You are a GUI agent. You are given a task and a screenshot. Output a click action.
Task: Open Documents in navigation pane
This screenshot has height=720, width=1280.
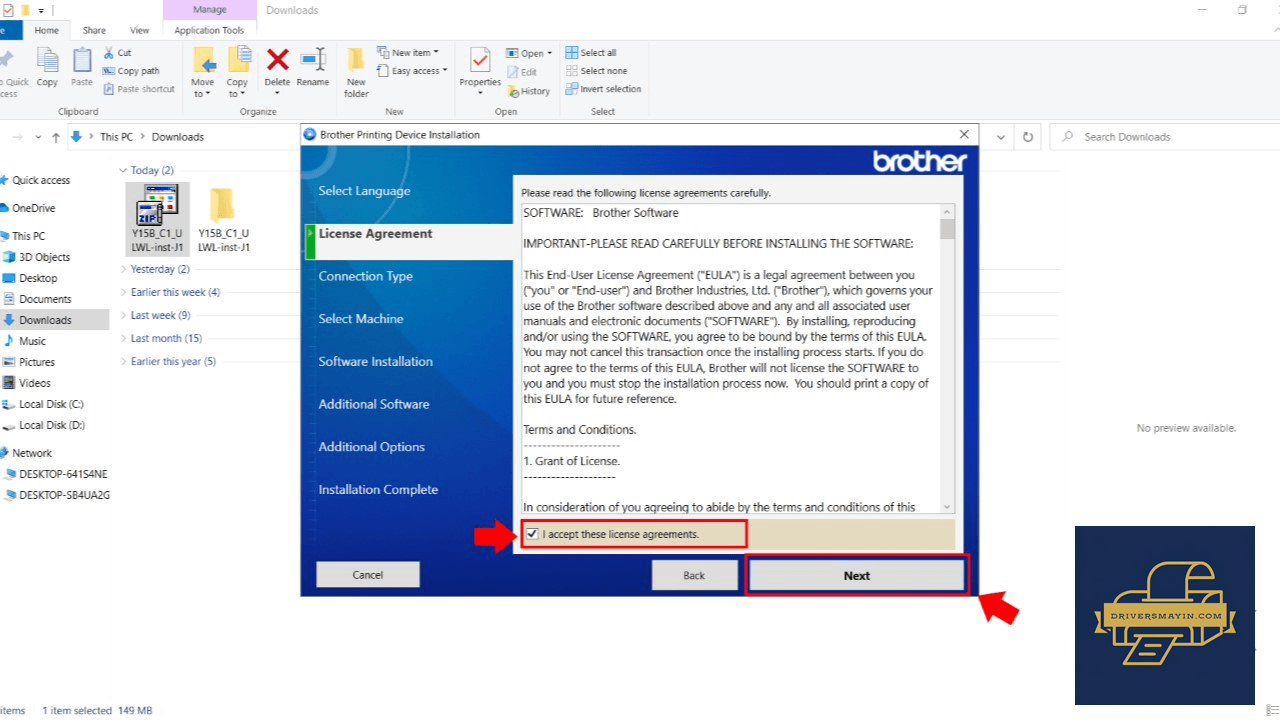point(45,299)
